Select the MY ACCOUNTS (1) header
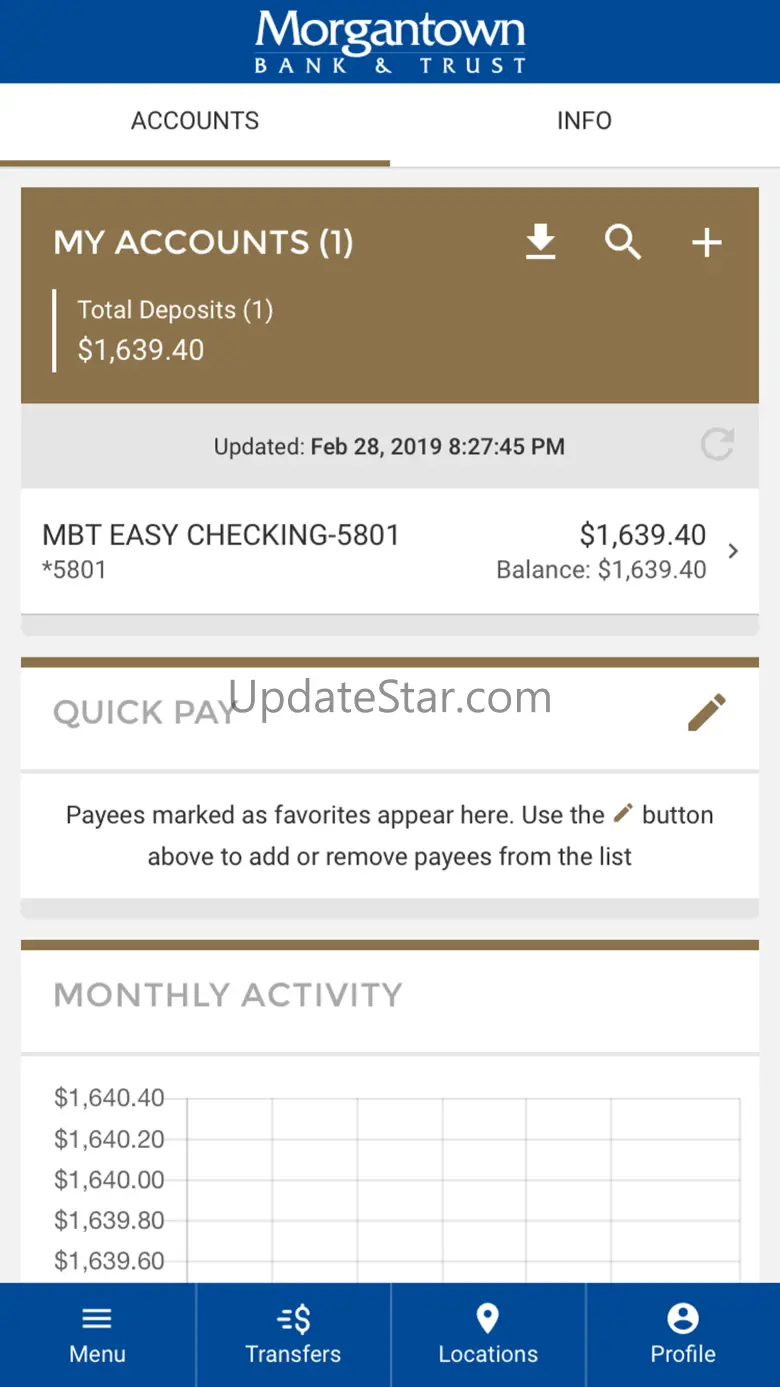Viewport: 780px width, 1387px height. pos(203,243)
